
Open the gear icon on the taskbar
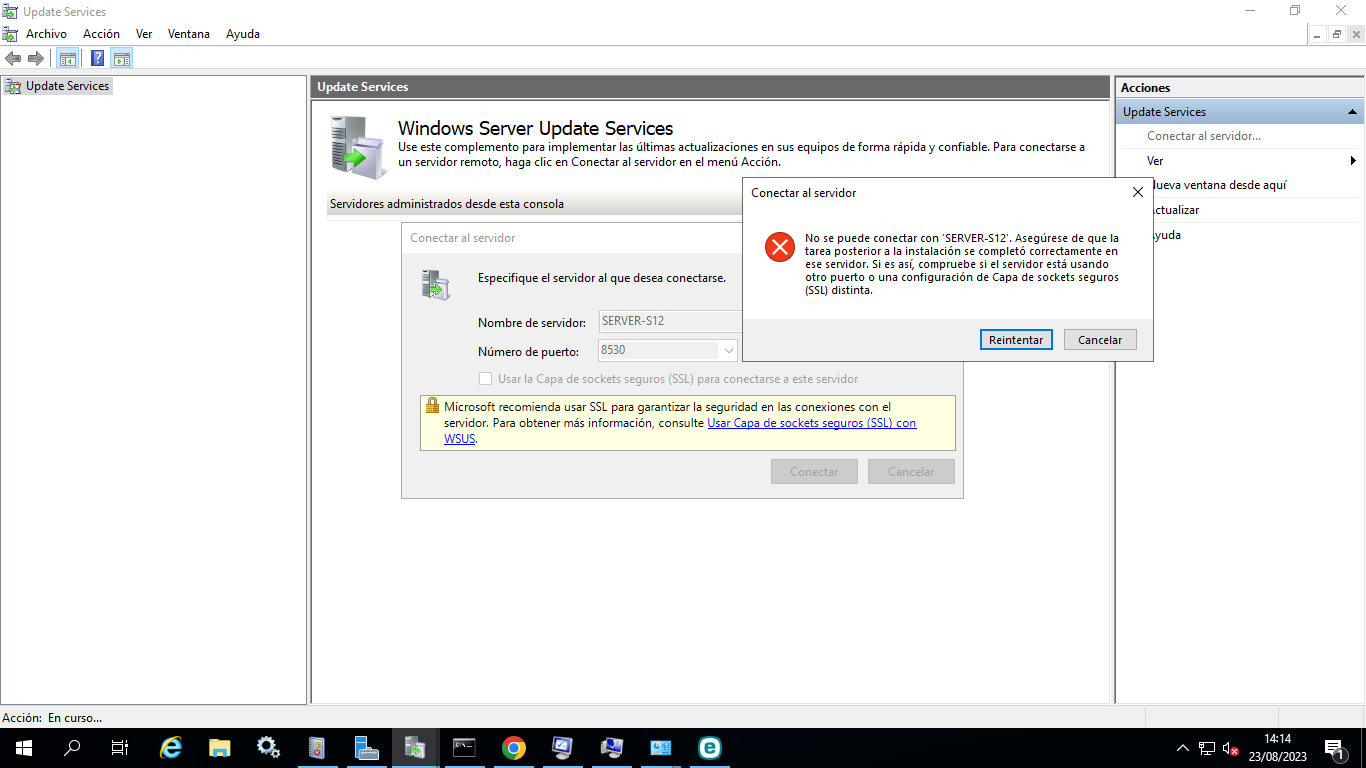pyautogui.click(x=268, y=747)
